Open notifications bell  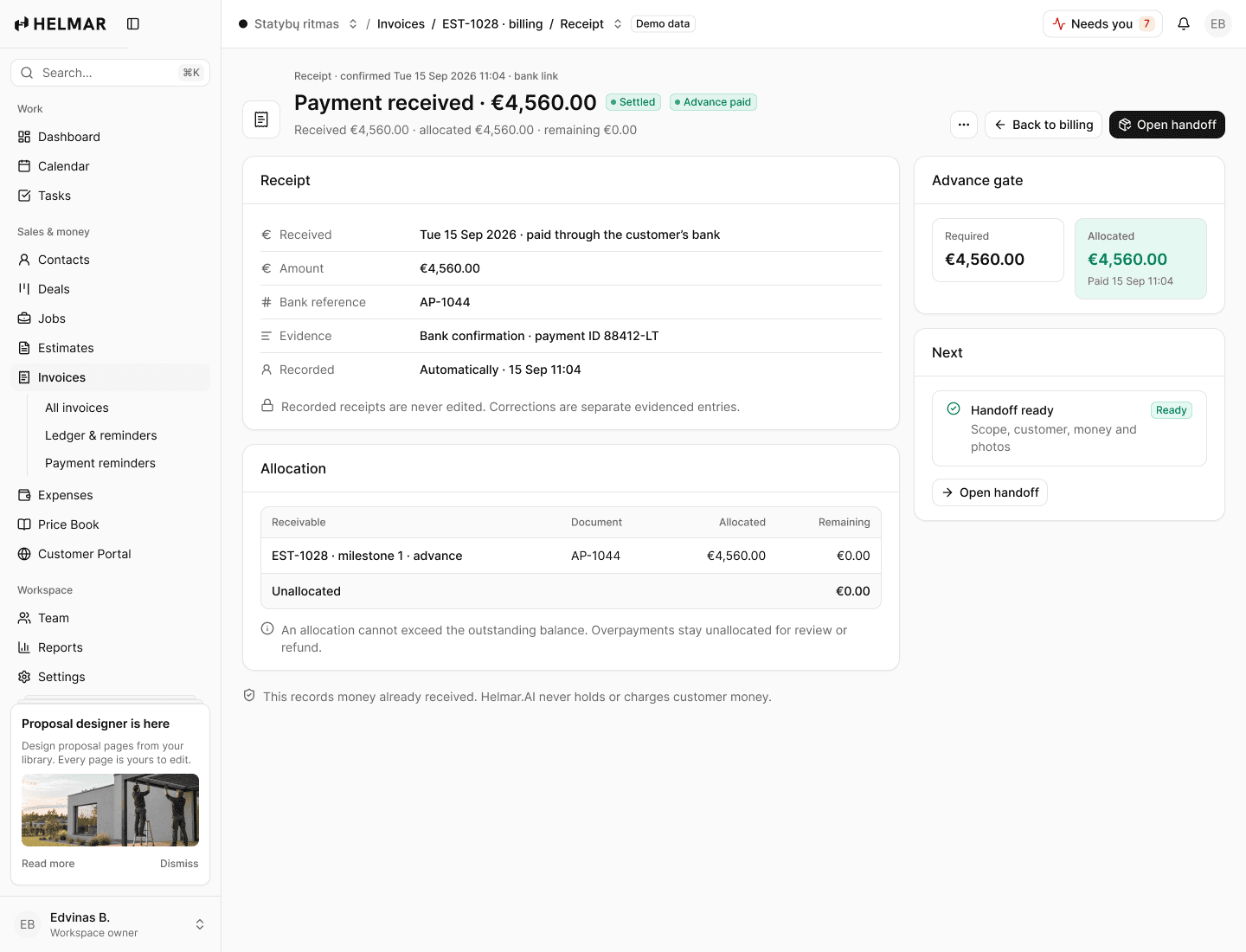point(1184,24)
